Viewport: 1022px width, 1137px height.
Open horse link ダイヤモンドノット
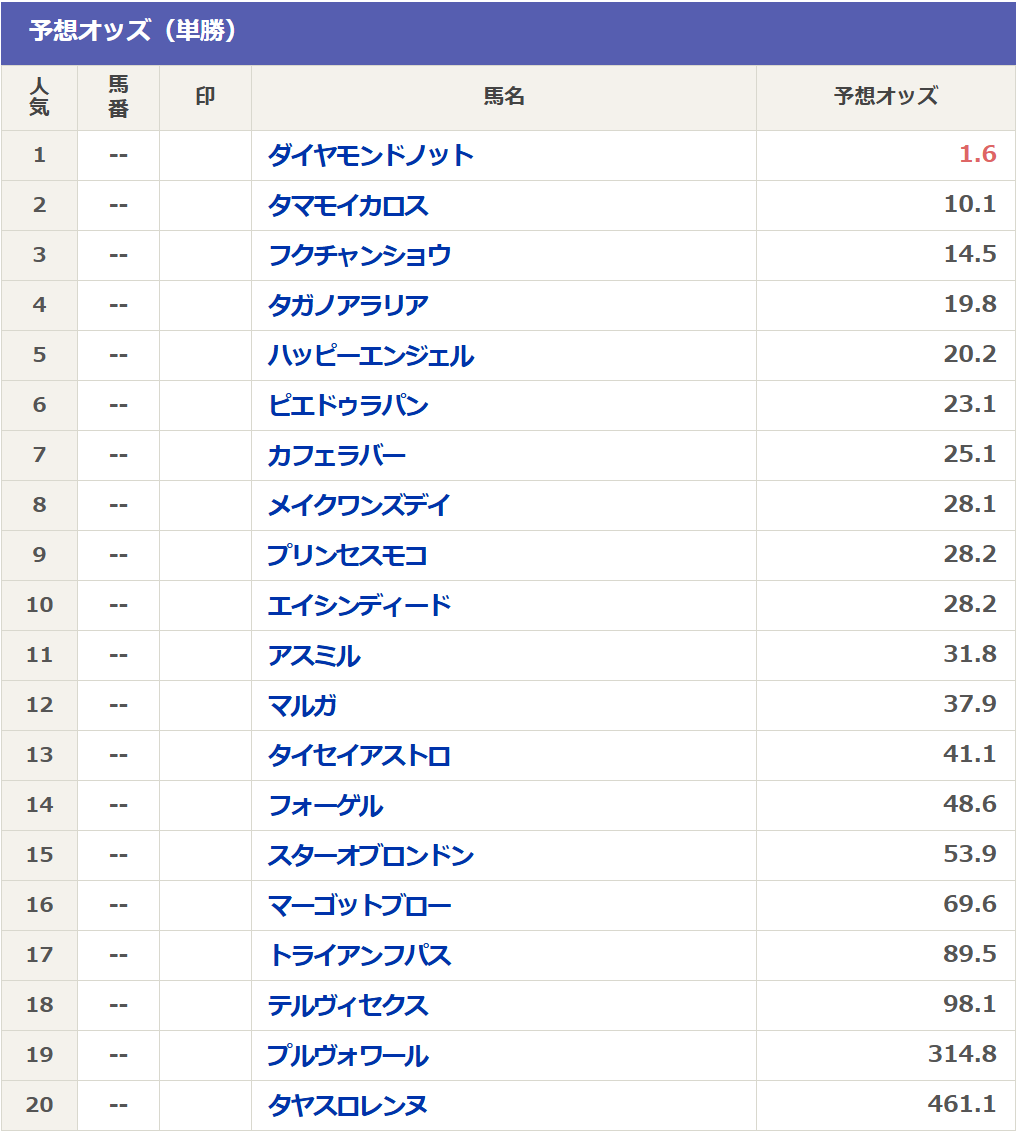[x=370, y=155]
